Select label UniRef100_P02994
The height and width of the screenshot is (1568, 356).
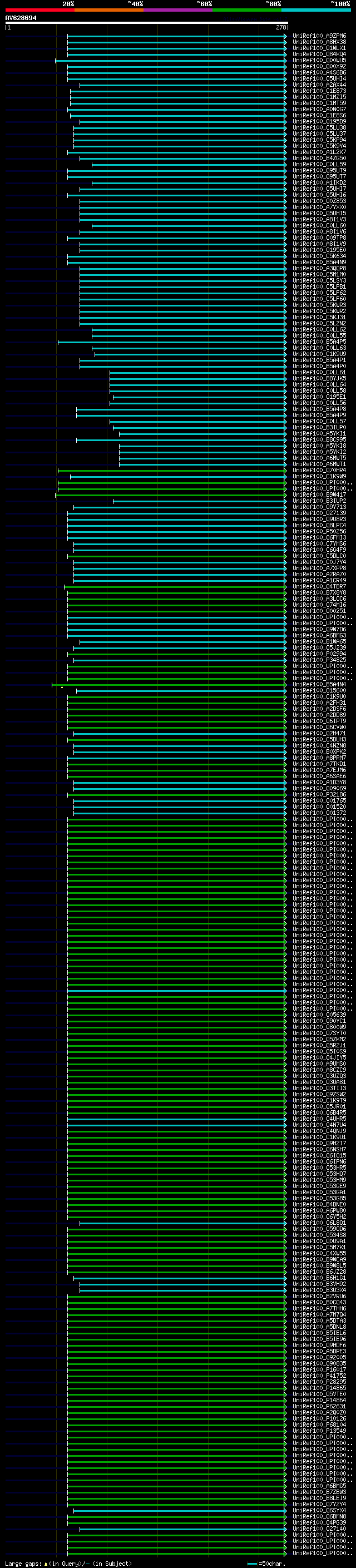[319, 654]
